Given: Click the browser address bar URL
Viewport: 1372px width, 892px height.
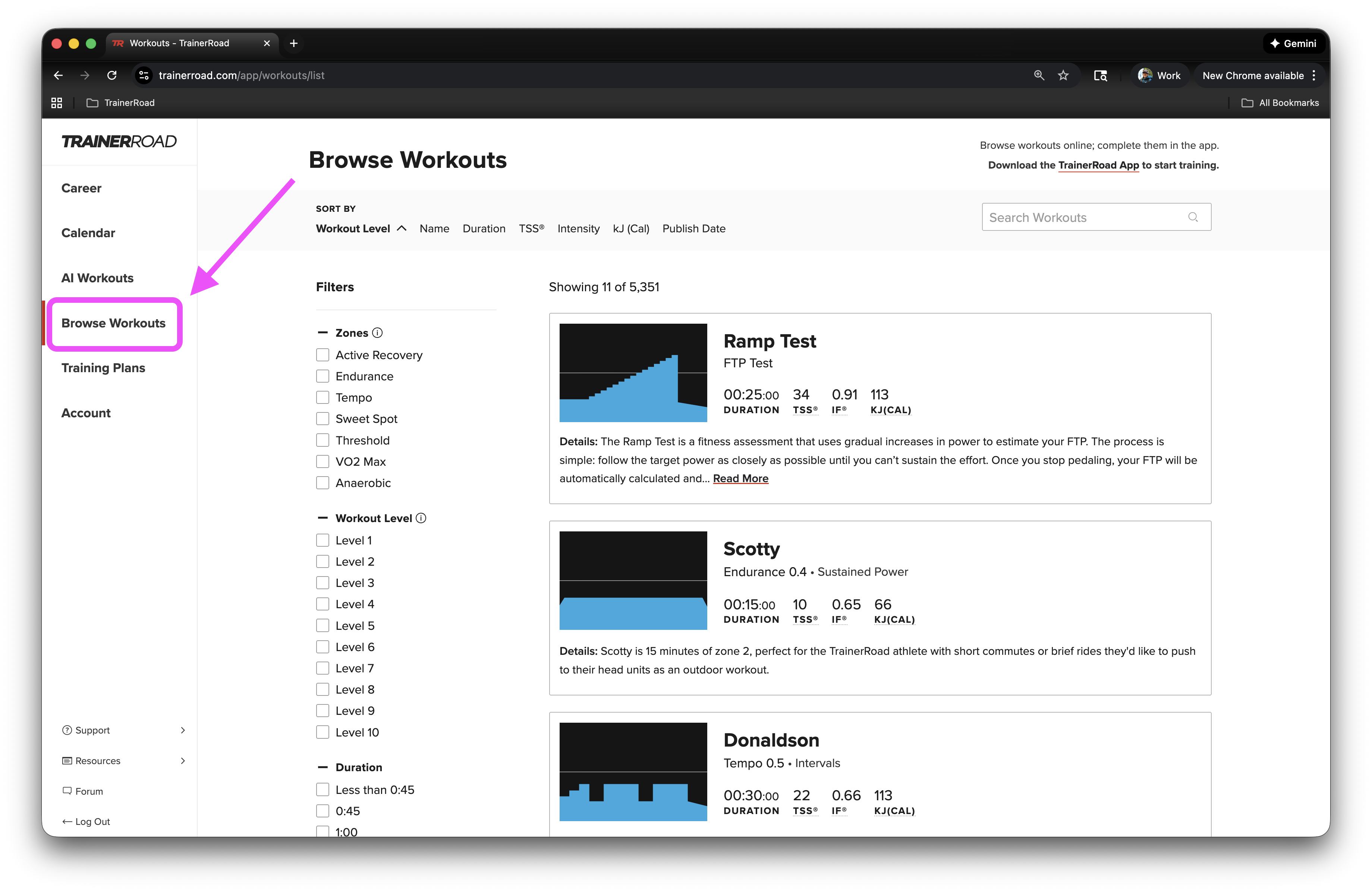Looking at the screenshot, I should pyautogui.click(x=242, y=76).
